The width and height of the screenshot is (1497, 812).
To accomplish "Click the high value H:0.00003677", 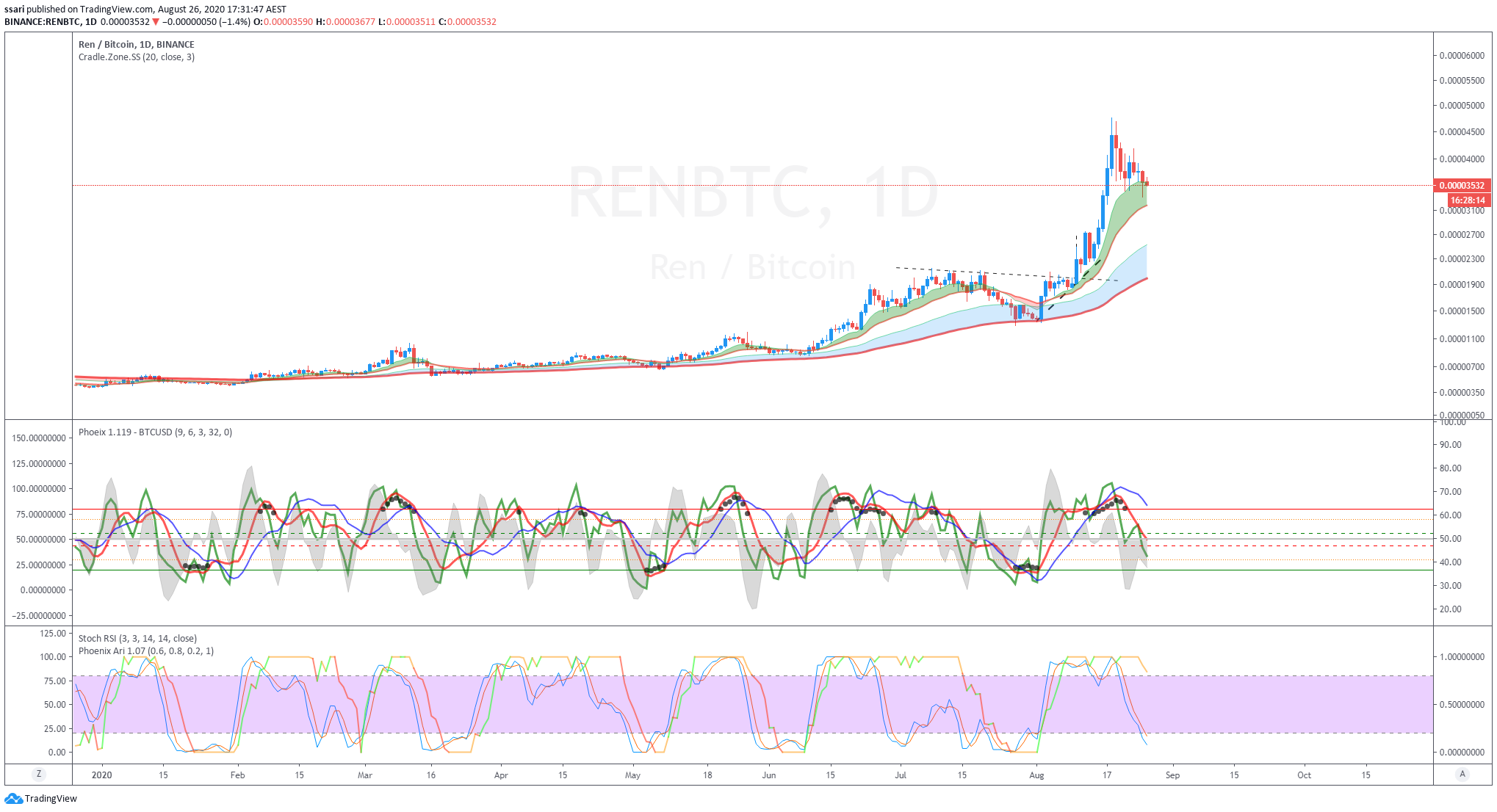I will click(345, 22).
